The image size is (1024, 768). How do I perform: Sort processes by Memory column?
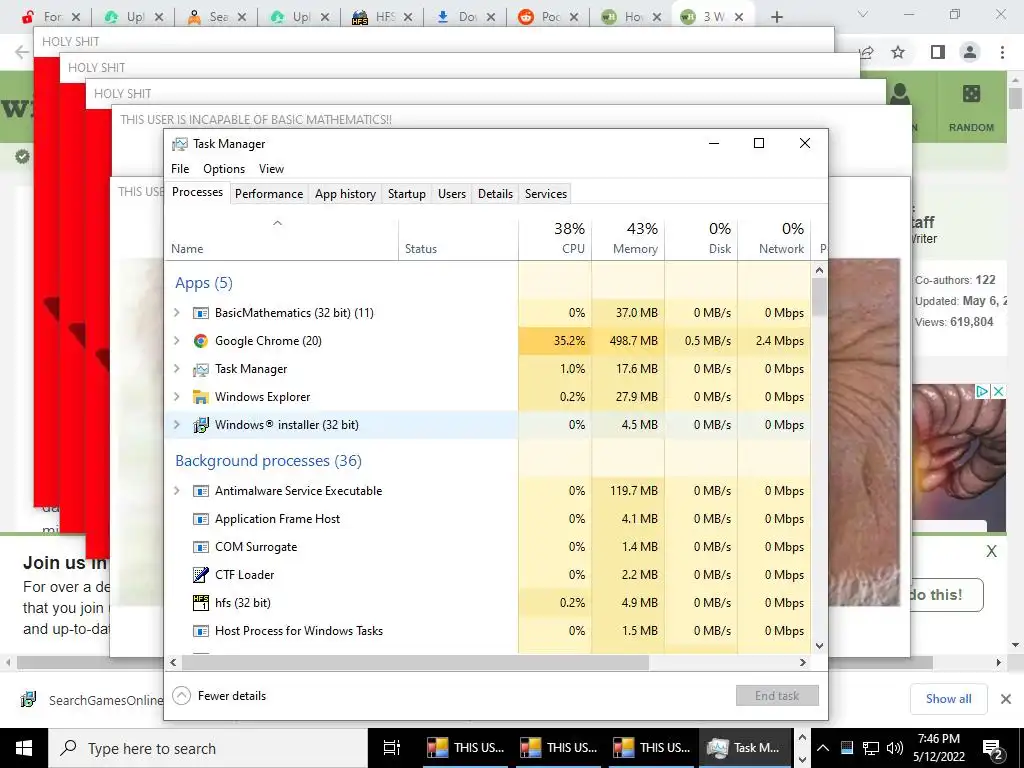click(628, 238)
